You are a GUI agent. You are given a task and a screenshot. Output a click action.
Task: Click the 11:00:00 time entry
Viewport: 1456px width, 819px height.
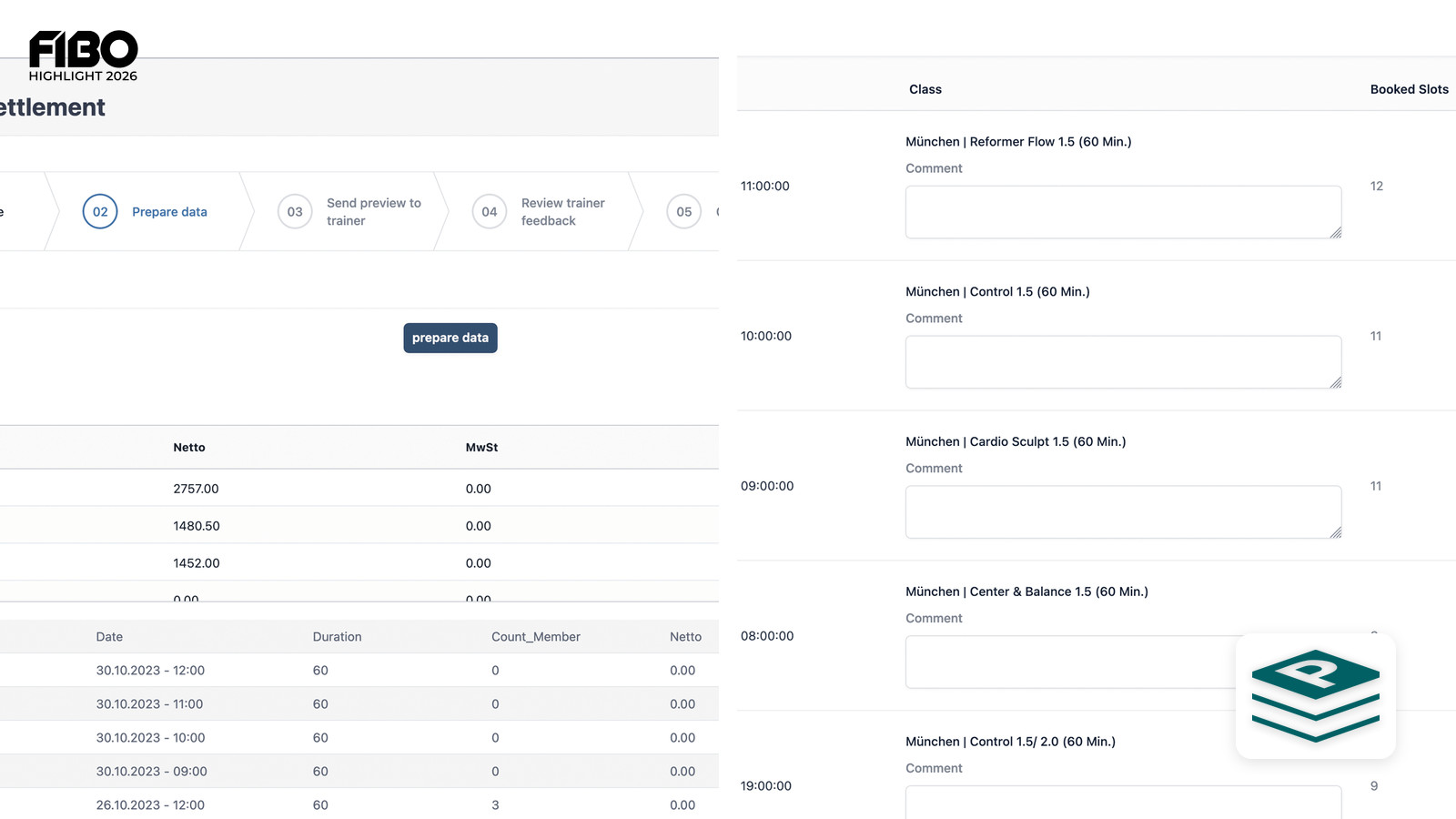(x=765, y=187)
